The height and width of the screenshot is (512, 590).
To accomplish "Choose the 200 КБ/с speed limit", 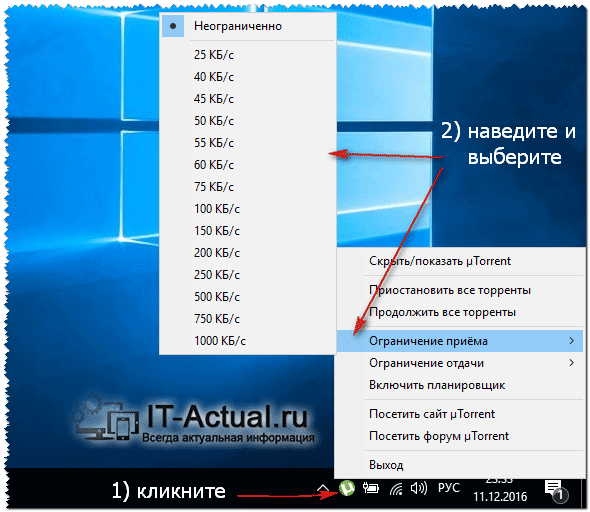I will click(x=248, y=253).
